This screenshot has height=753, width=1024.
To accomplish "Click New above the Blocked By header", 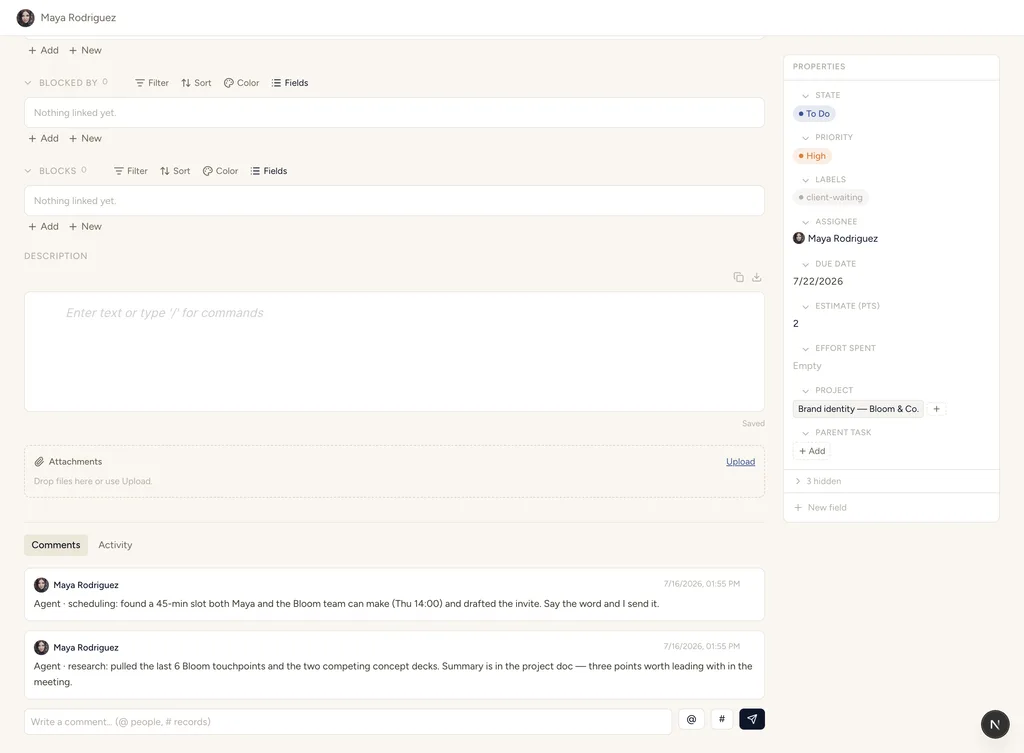I will 86,50.
